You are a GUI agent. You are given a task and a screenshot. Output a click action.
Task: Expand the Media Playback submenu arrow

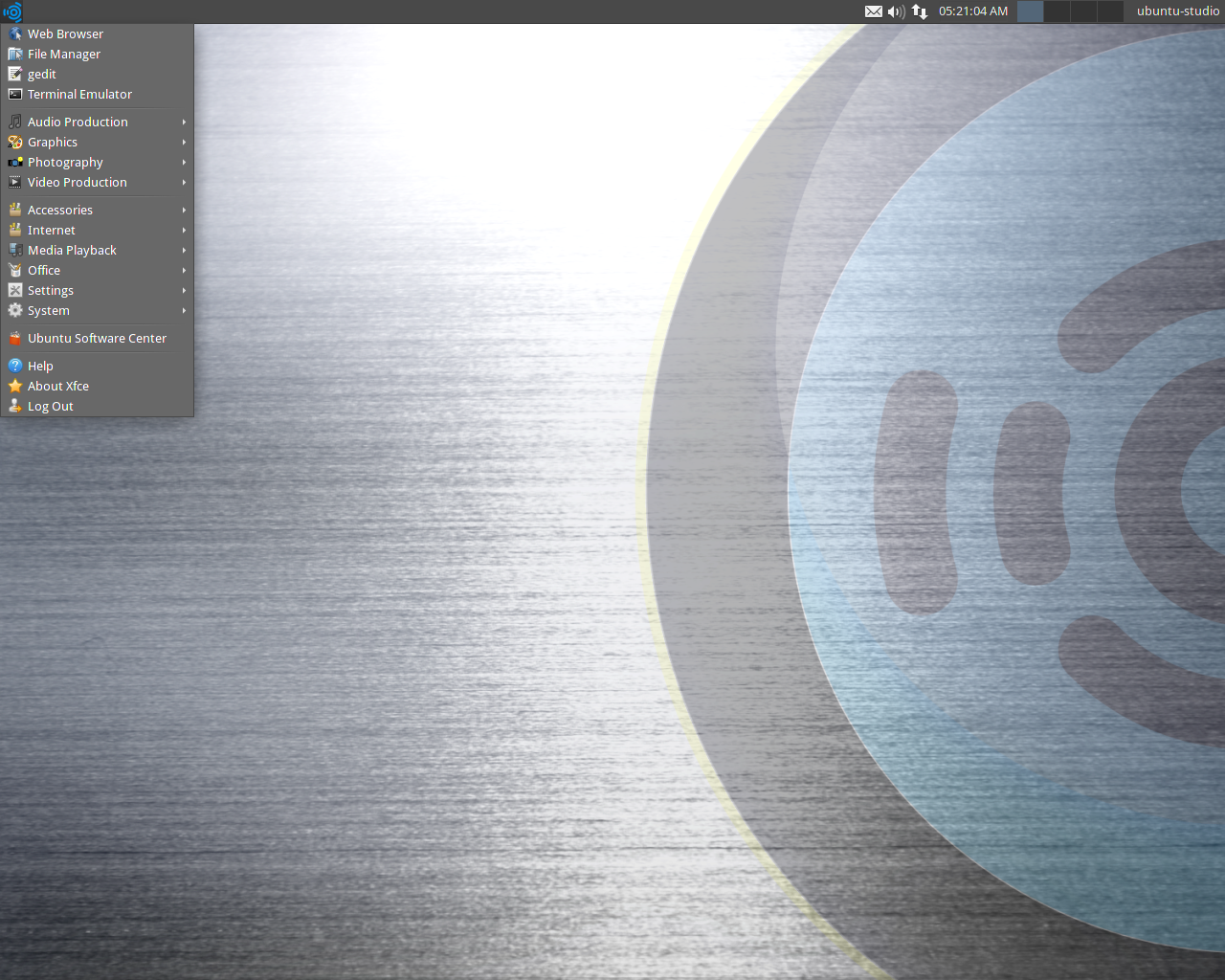pyautogui.click(x=184, y=250)
